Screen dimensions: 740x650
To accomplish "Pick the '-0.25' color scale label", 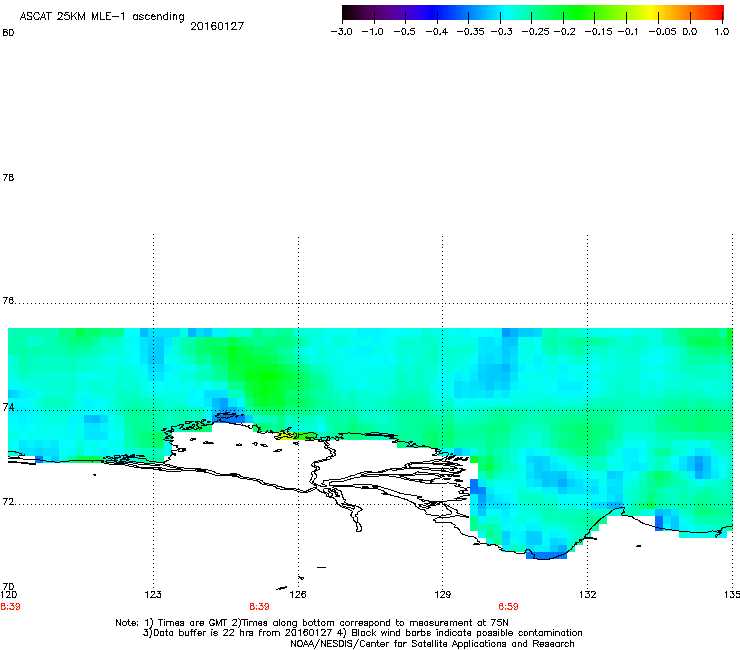I will 535,32.
